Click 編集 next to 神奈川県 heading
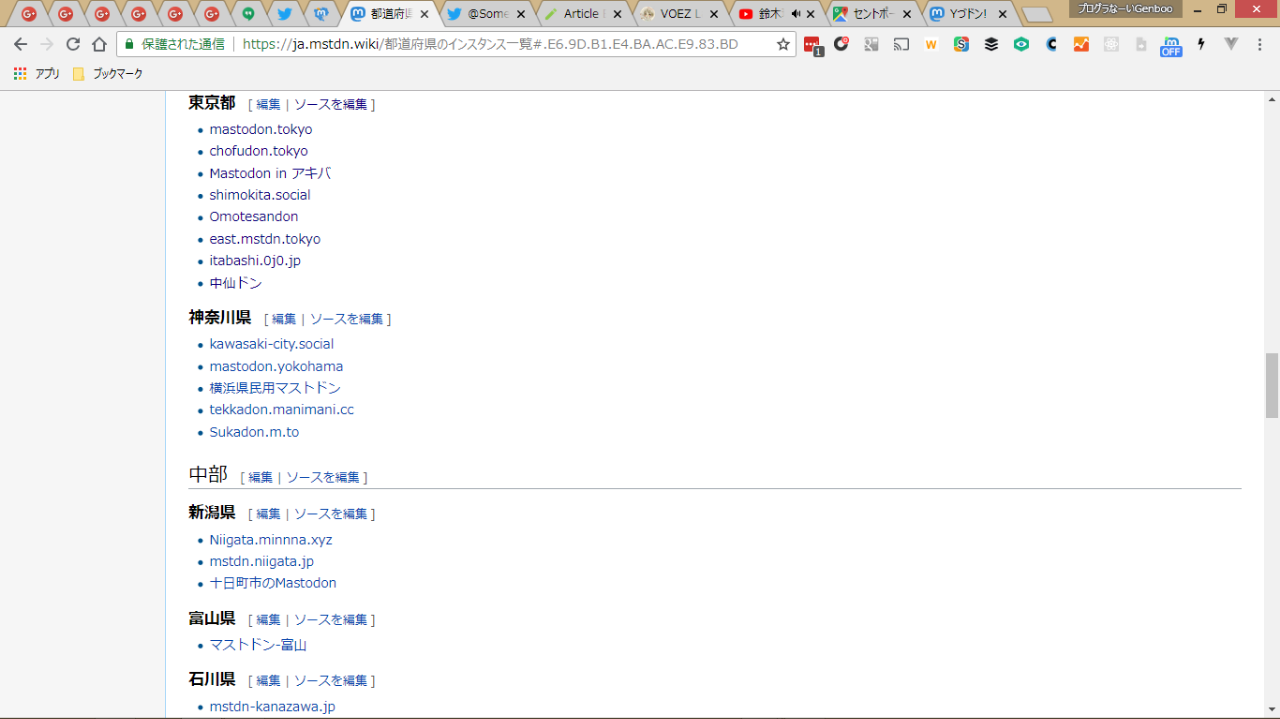Screen dimensions: 1280x719 pos(284,319)
